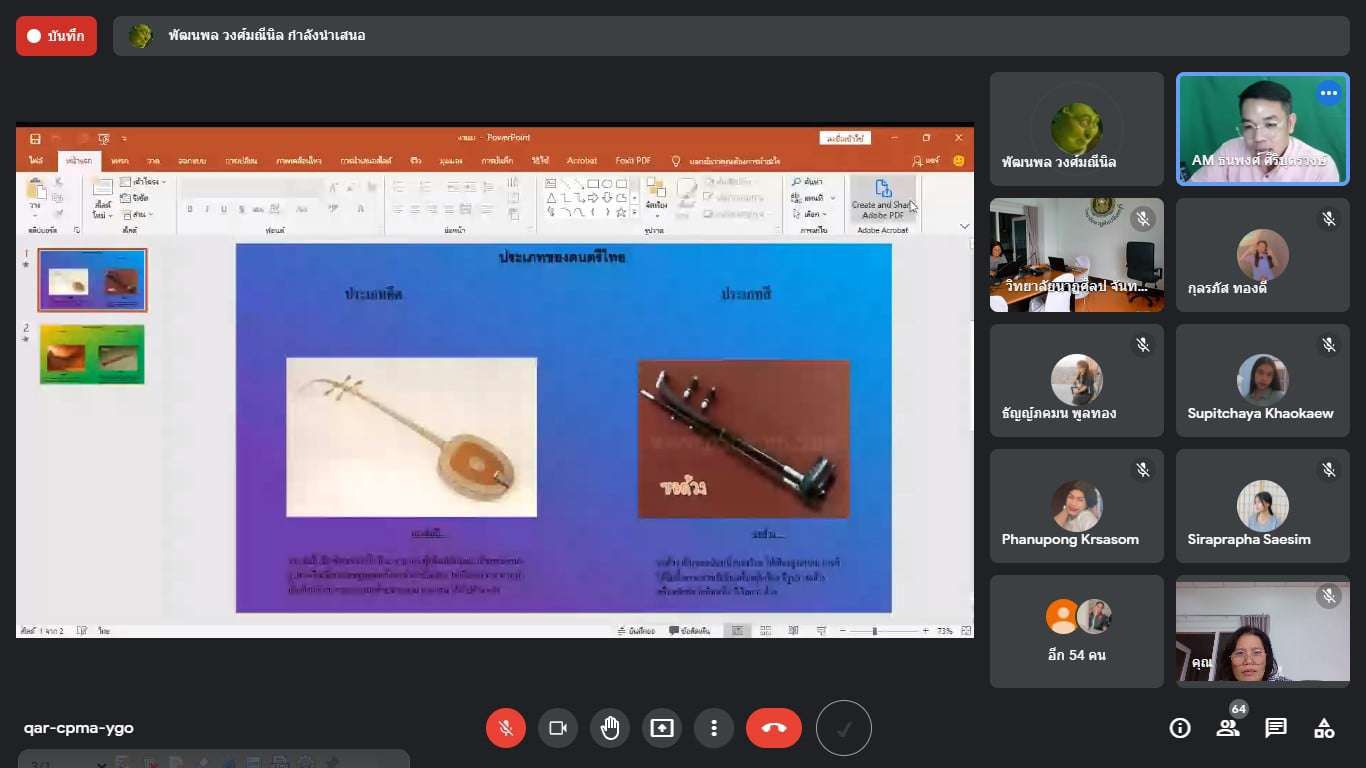This screenshot has width=1366, height=768.
Task: Click the present screen icon
Action: [x=662, y=728]
